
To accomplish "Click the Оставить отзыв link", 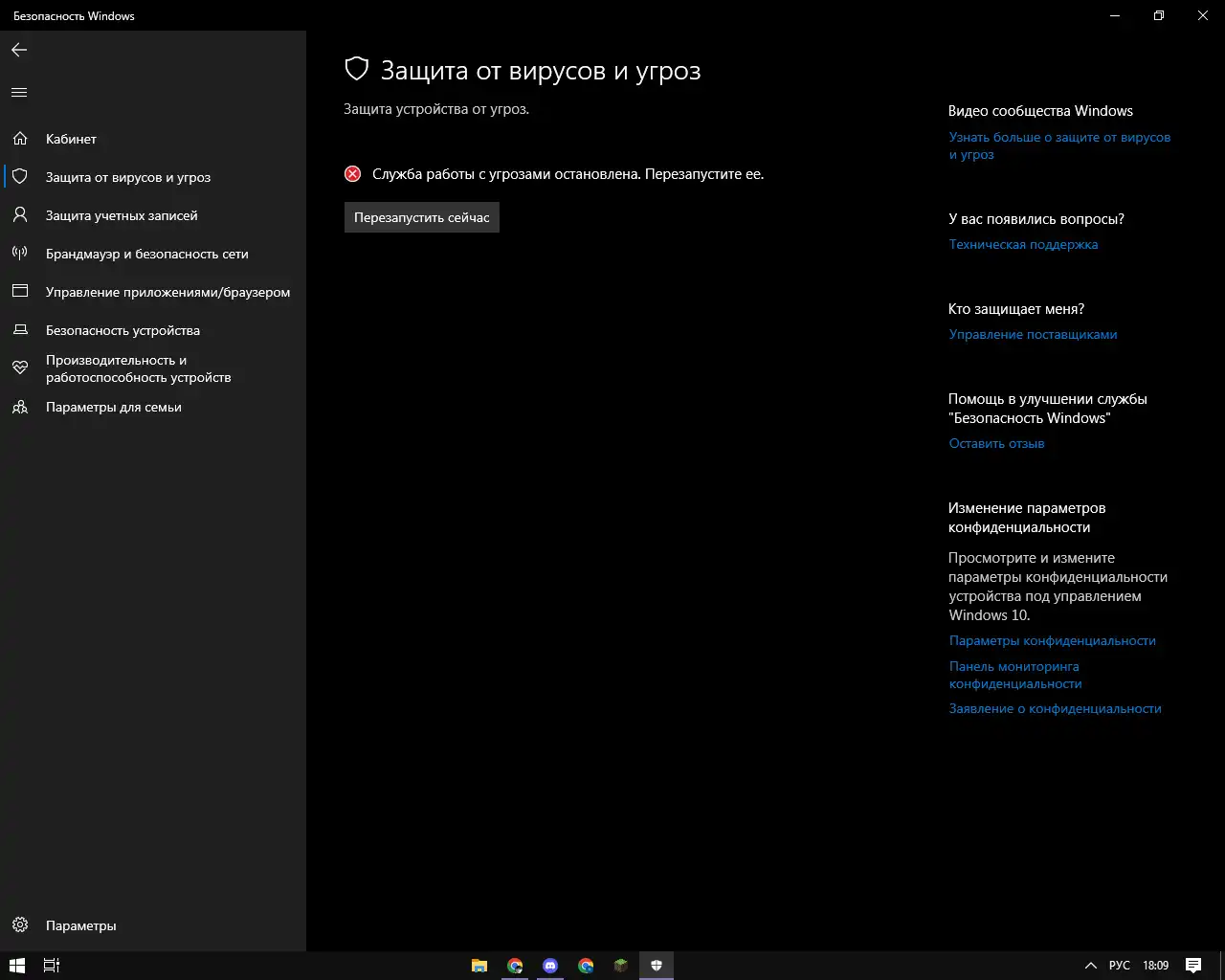I will [996, 443].
